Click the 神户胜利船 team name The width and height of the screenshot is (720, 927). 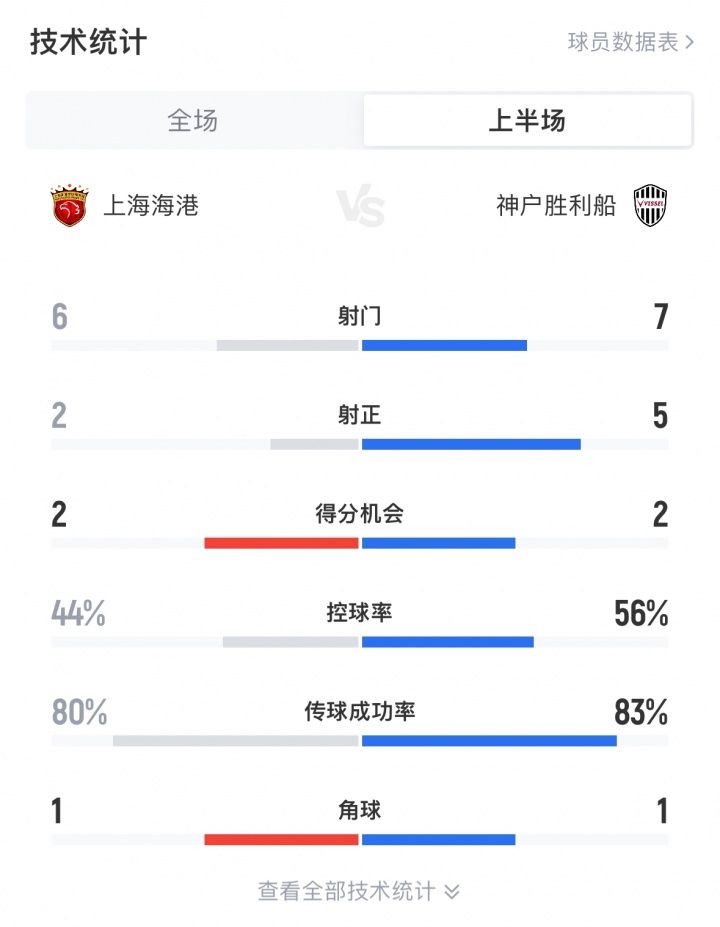(x=556, y=206)
